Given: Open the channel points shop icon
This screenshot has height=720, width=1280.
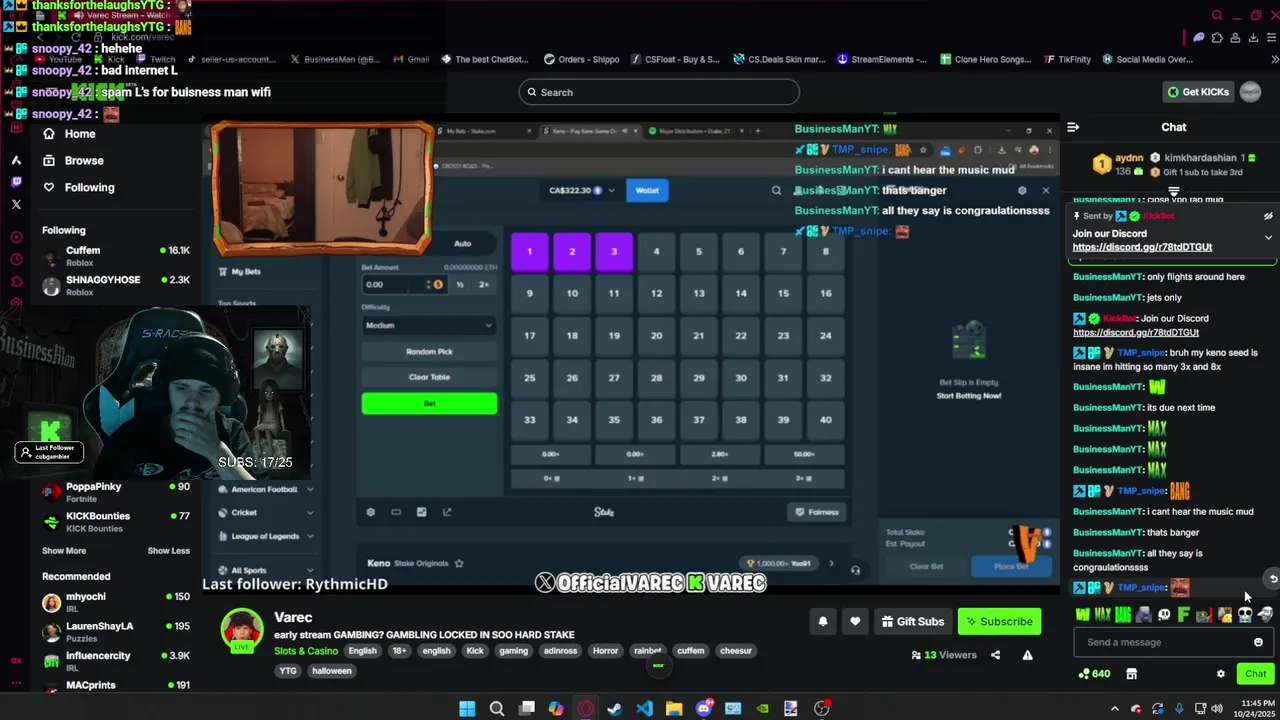Looking at the screenshot, I should click(1131, 674).
